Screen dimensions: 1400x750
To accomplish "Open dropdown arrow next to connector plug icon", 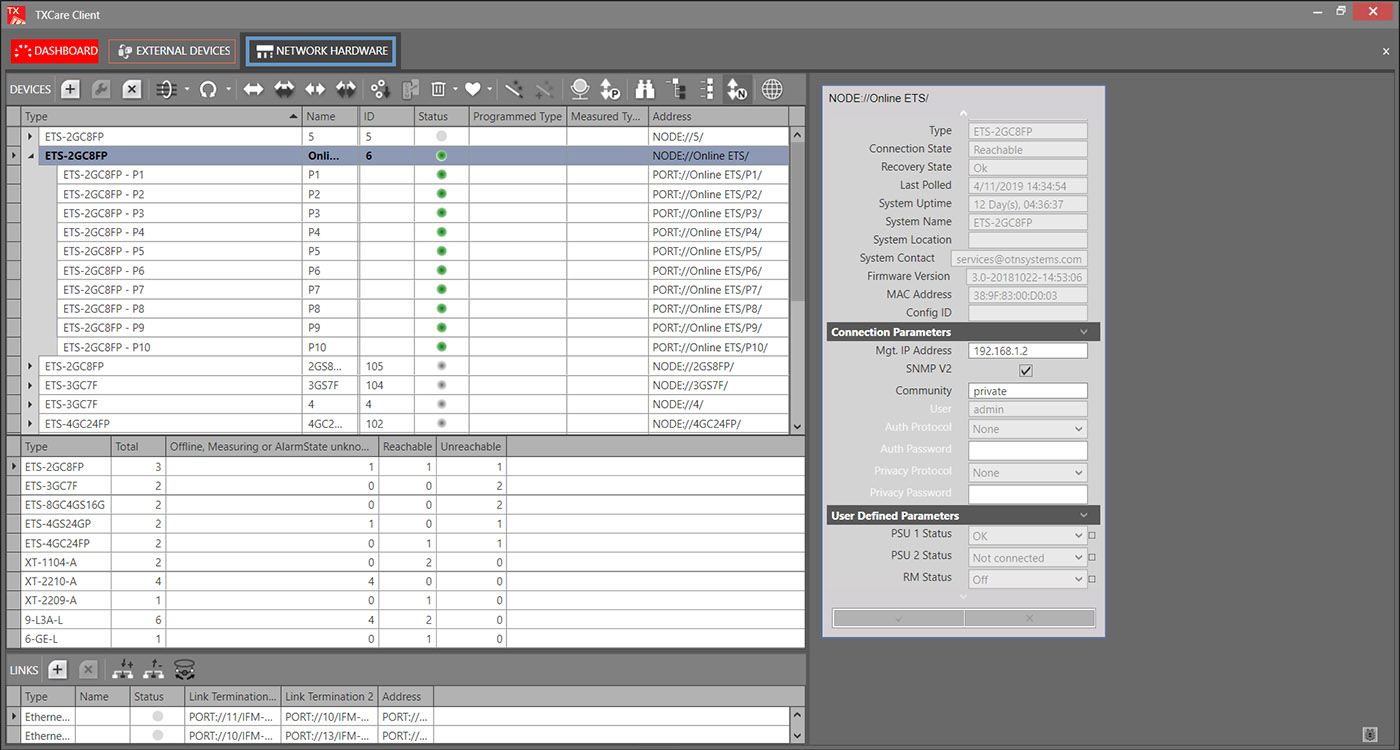I will tap(187, 89).
